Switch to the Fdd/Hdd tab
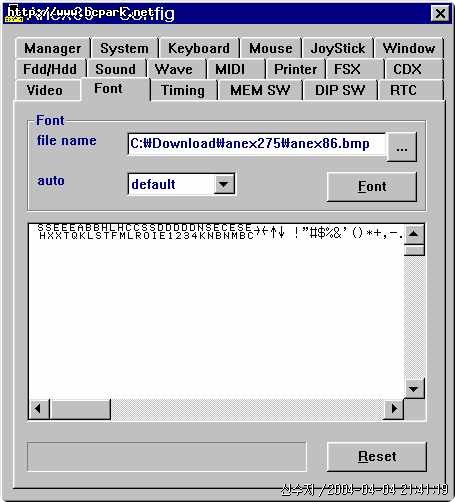 (50, 69)
